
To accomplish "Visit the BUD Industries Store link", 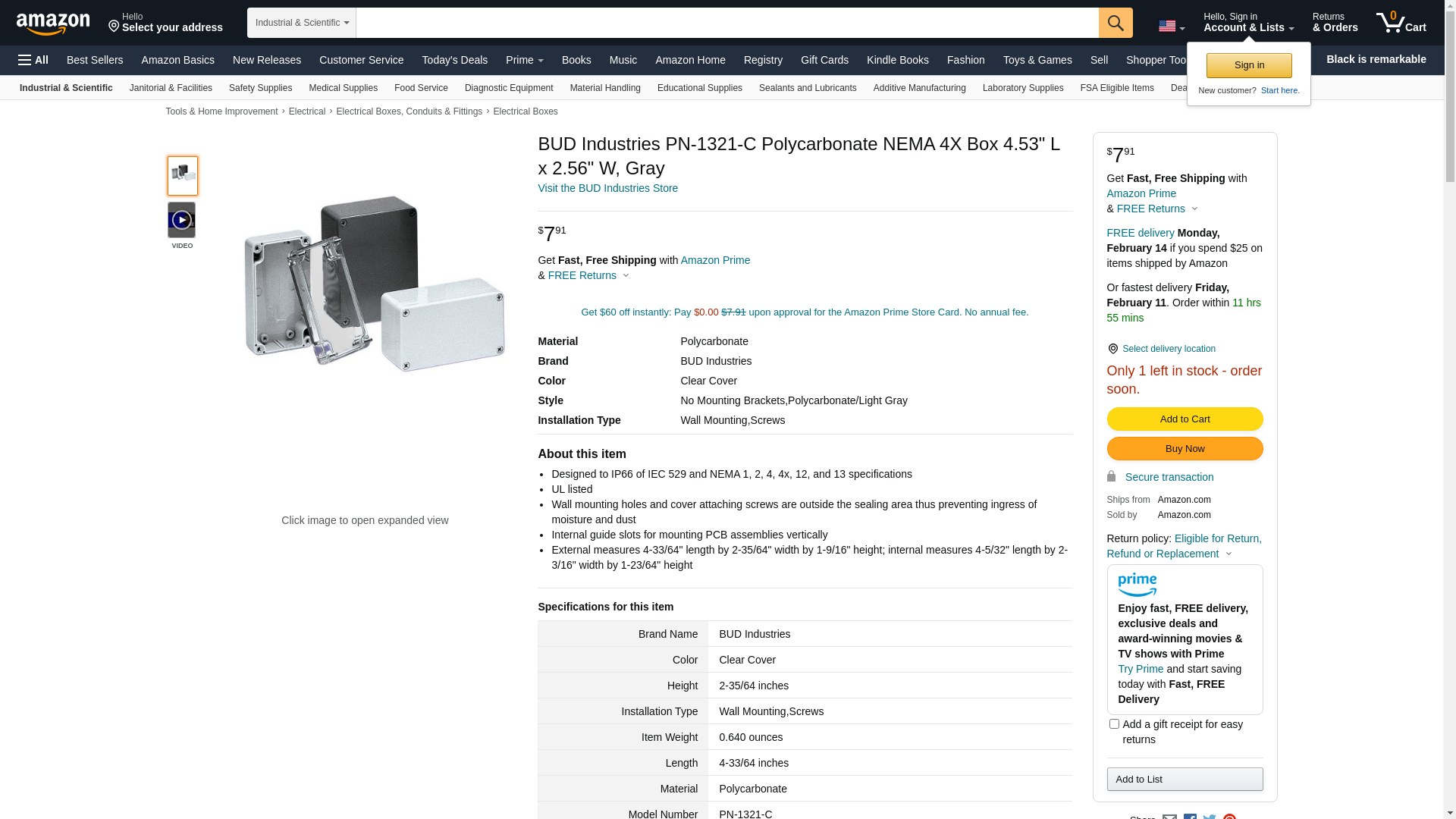I will pos(607,188).
